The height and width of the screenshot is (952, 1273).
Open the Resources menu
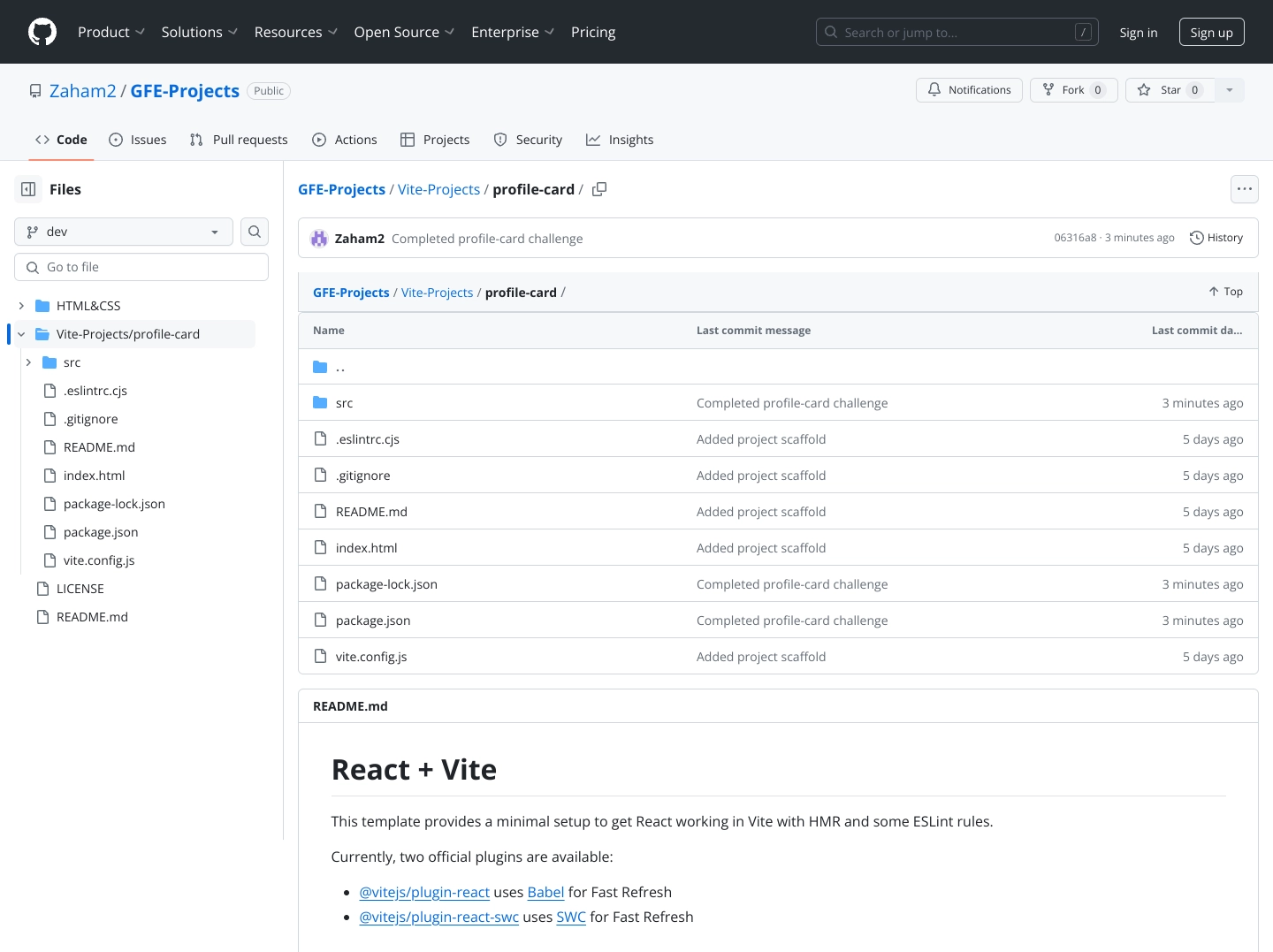point(296,32)
